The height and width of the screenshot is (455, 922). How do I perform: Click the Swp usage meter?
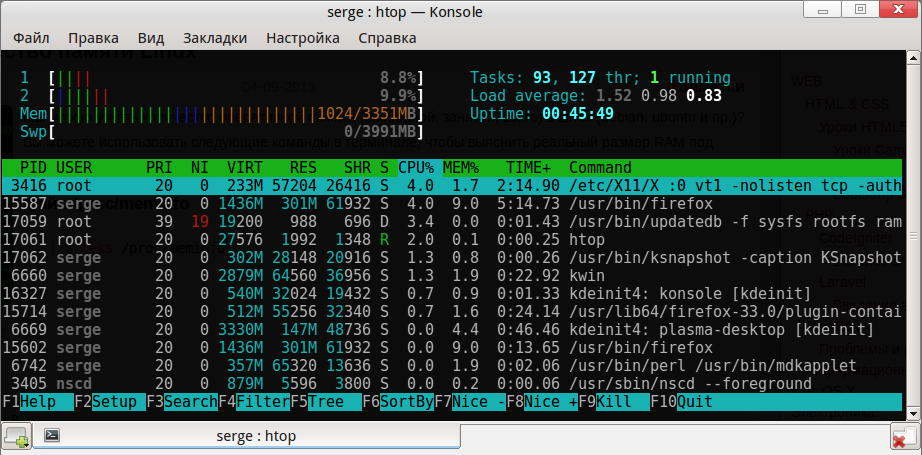[236, 132]
